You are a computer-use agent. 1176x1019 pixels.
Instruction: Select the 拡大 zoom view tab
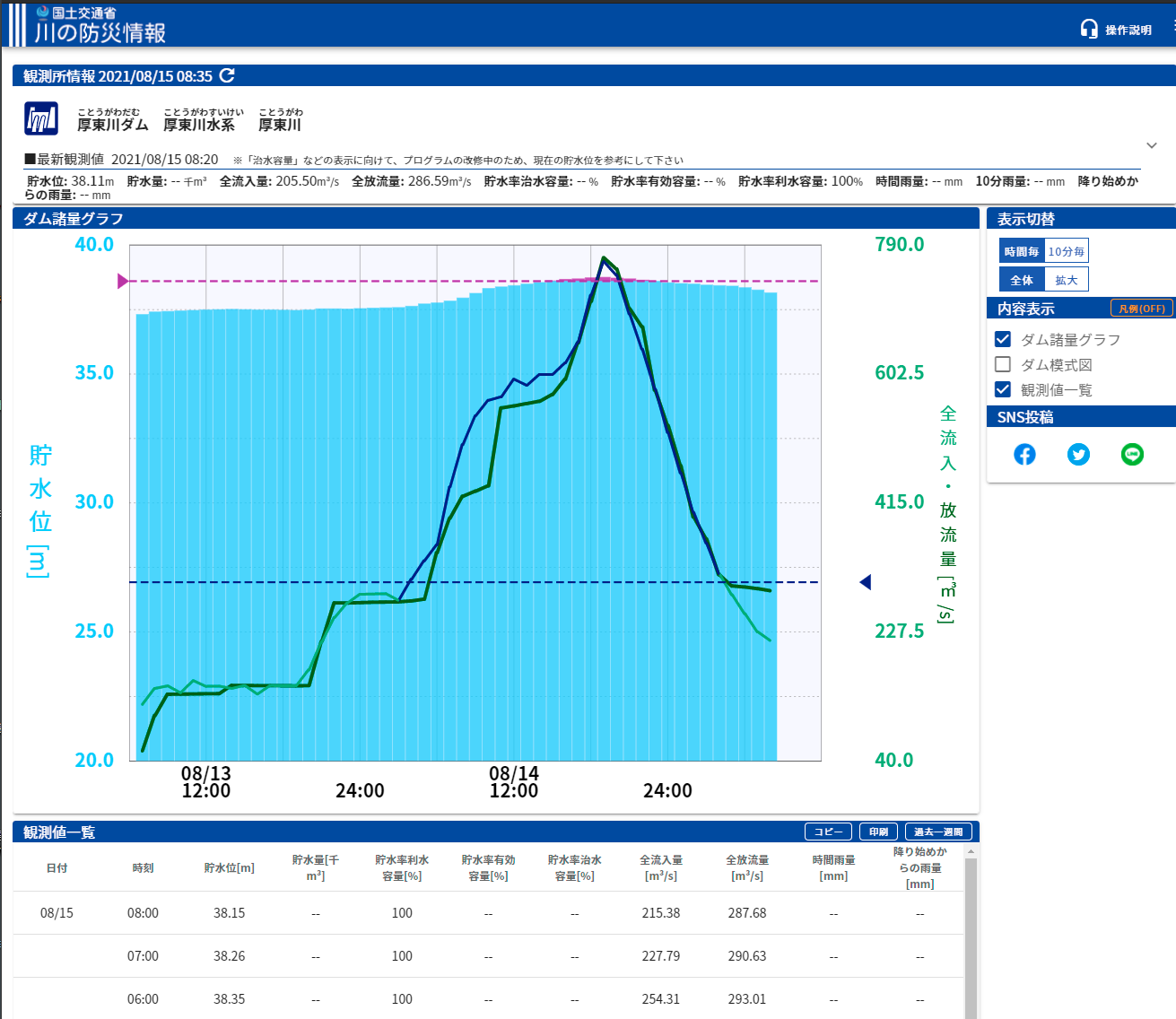pyautogui.click(x=1066, y=281)
